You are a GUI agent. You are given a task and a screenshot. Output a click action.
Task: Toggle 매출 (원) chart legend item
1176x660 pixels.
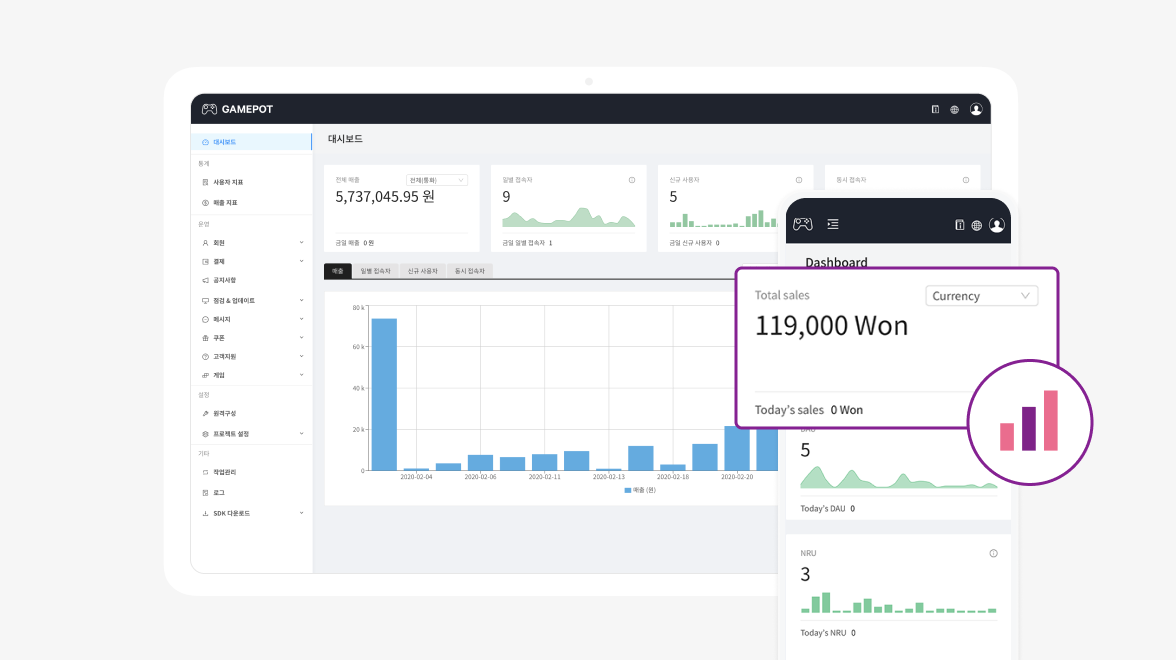click(x=640, y=490)
